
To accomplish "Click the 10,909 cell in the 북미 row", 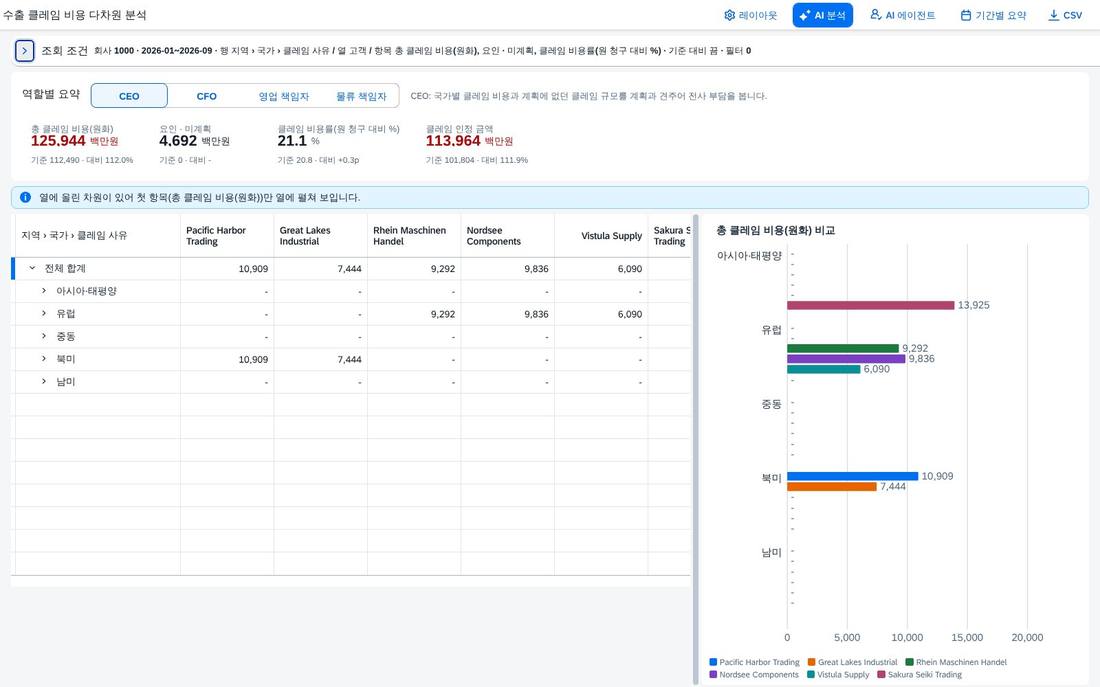I will (227, 359).
